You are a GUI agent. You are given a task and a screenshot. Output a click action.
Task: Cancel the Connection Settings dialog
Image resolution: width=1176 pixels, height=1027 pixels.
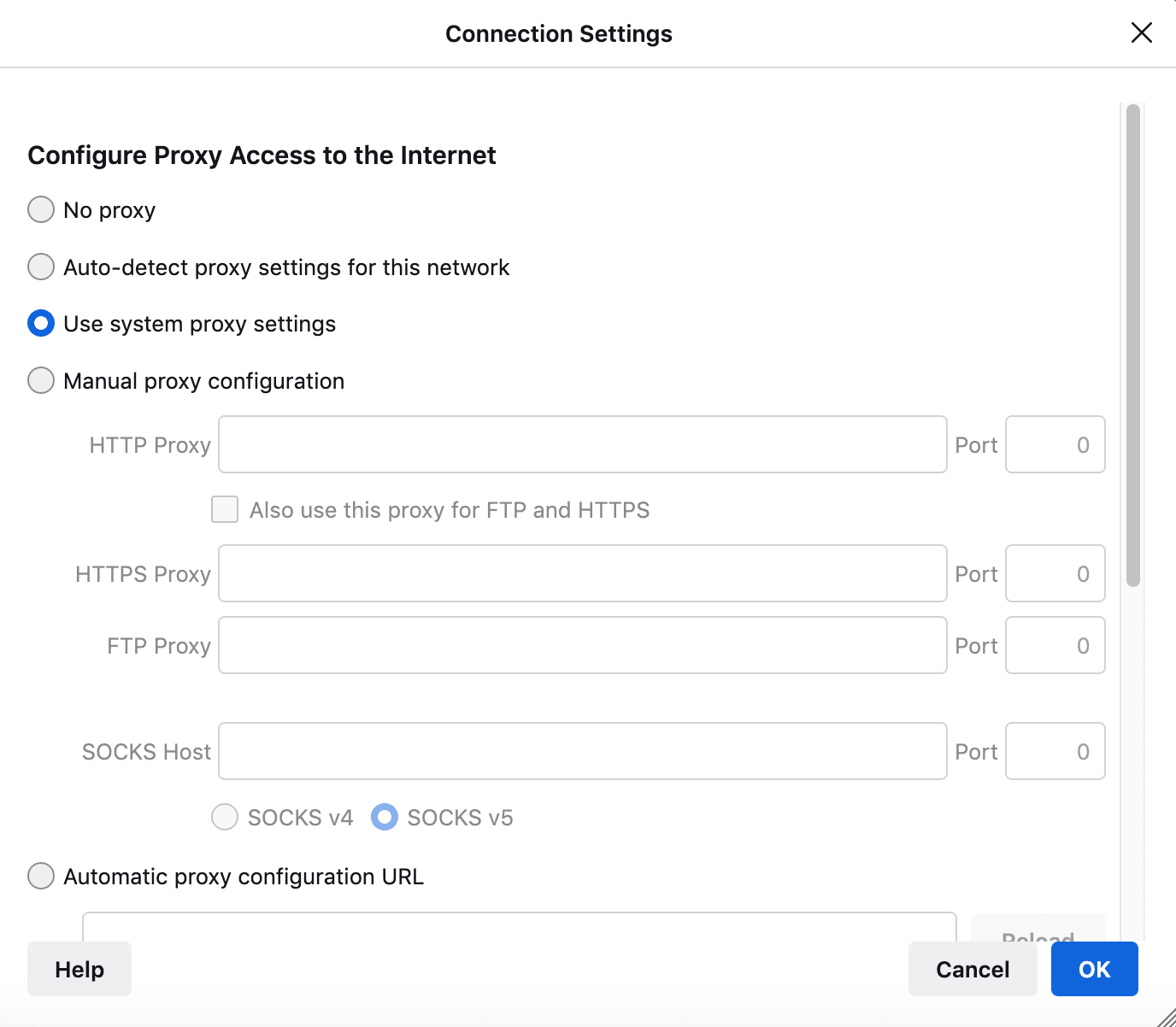[x=973, y=969]
